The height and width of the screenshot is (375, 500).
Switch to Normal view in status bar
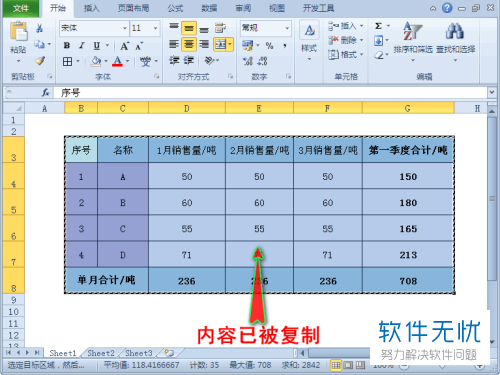(336, 365)
